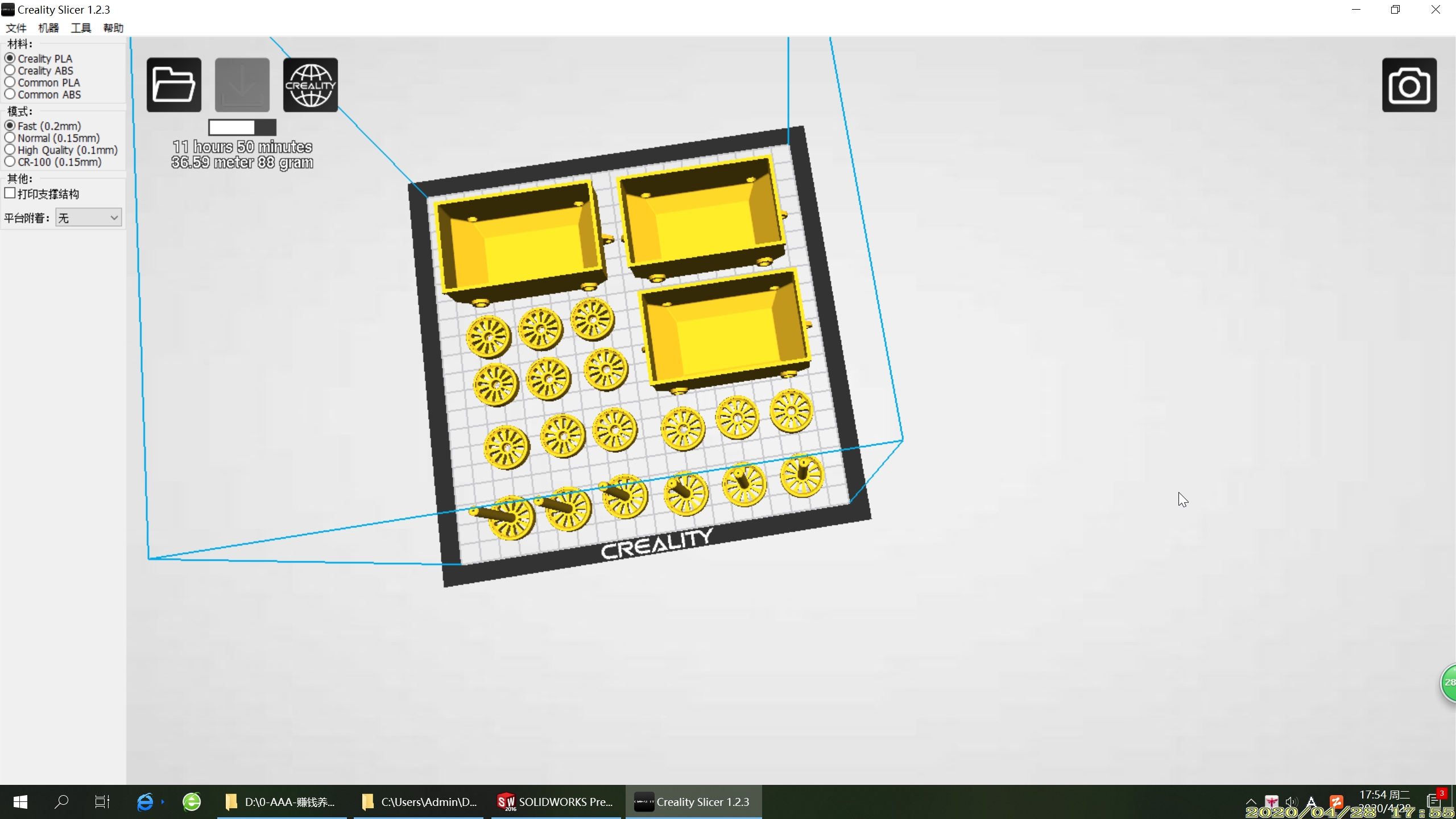
Task: Open the 帮助 menu
Action: tap(113, 28)
